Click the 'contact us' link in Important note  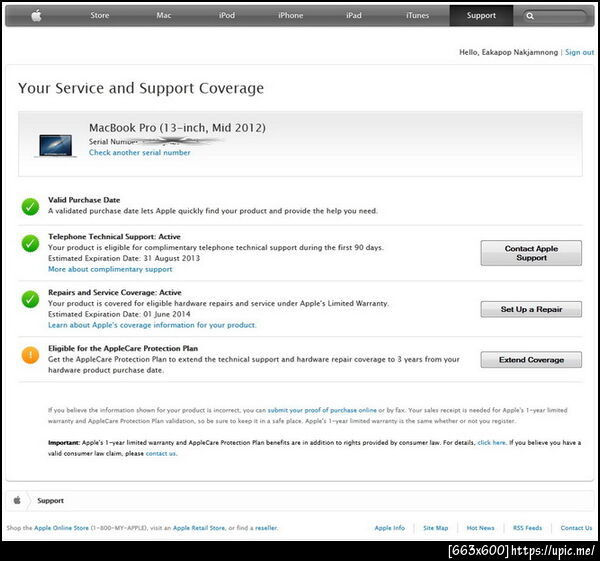(161, 453)
